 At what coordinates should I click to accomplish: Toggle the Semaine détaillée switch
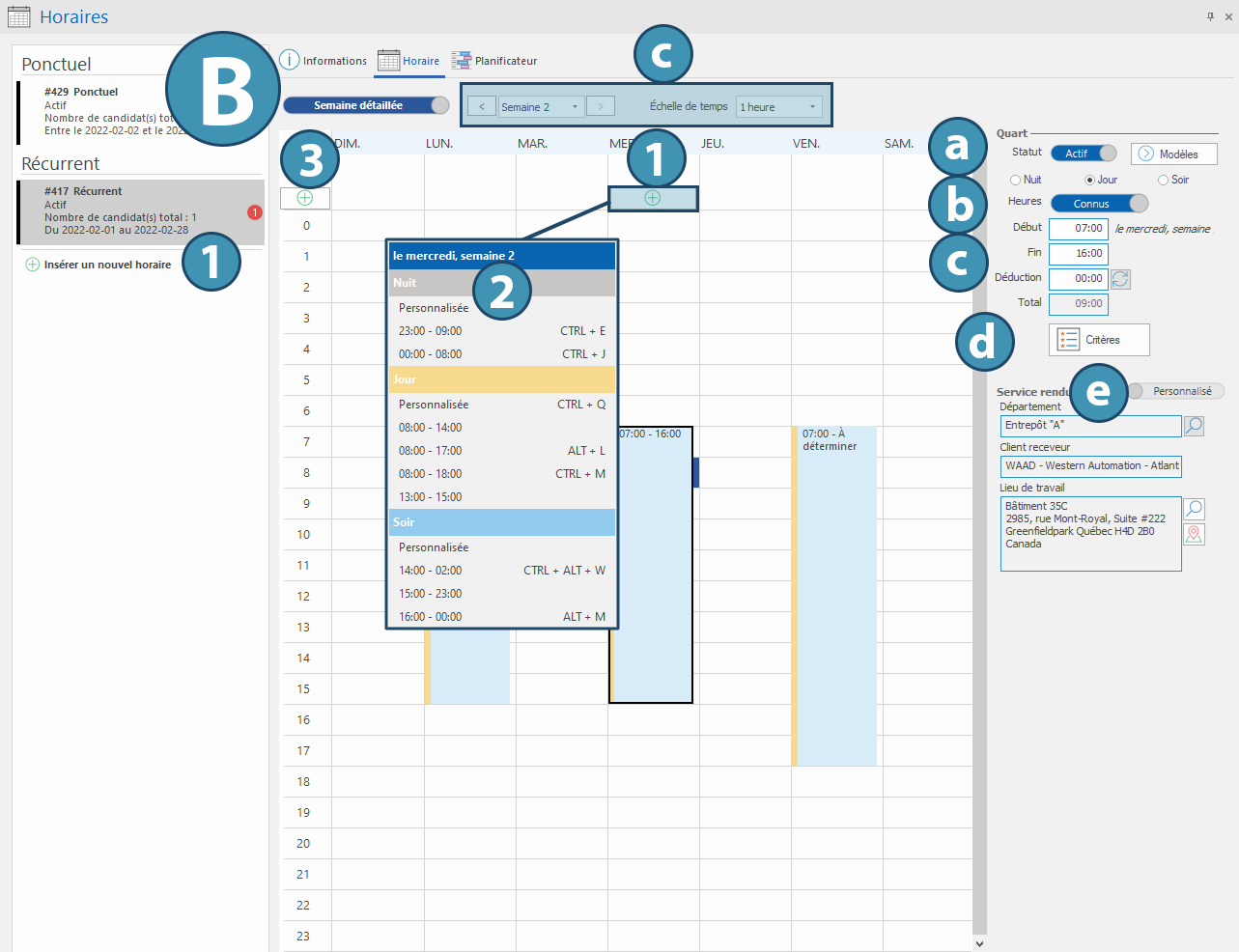(366, 105)
